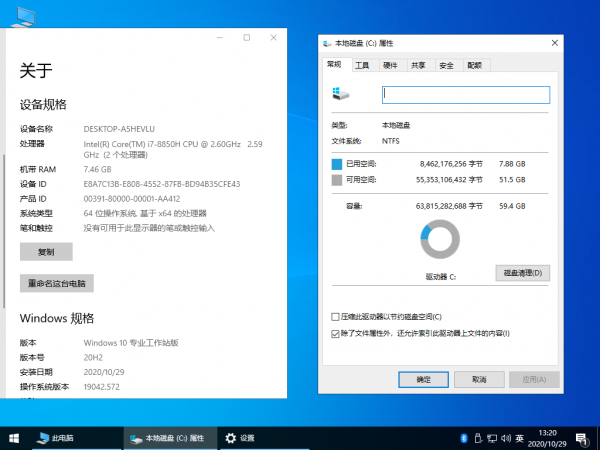Screen dimensions: 600x450
Task: Click the 取消 button
Action: pyautogui.click(x=479, y=380)
